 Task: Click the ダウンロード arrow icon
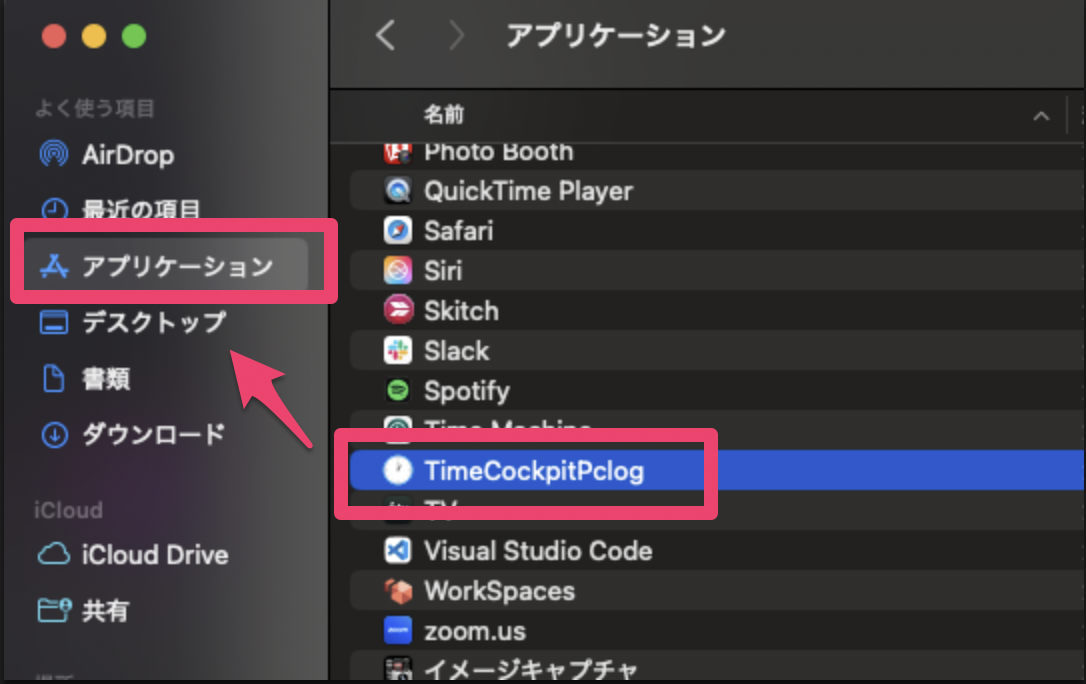pyautogui.click(x=54, y=435)
